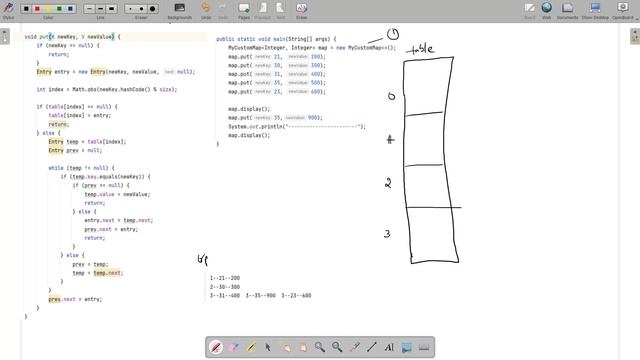Open the Documents view
This screenshot has width=640, height=360.
[x=567, y=10]
